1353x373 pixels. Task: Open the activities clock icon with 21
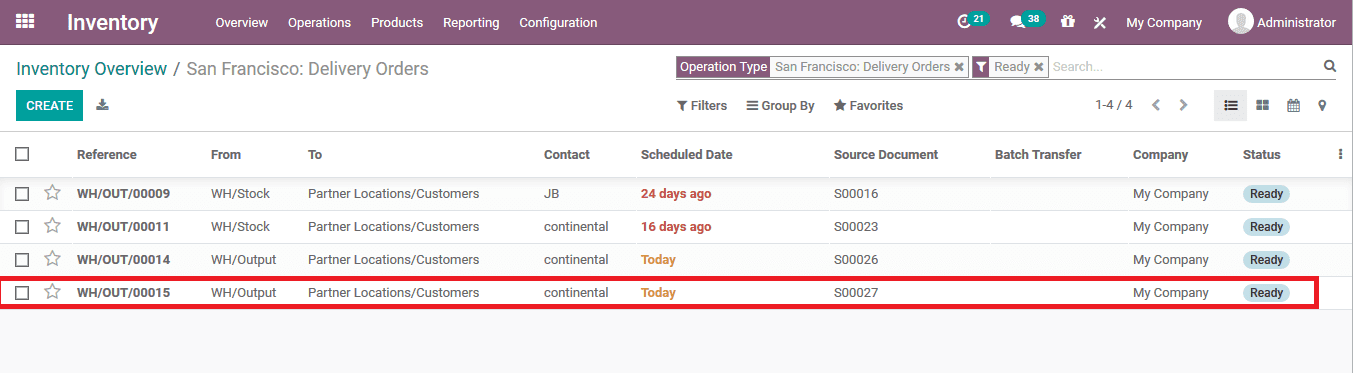pyautogui.click(x=972, y=21)
